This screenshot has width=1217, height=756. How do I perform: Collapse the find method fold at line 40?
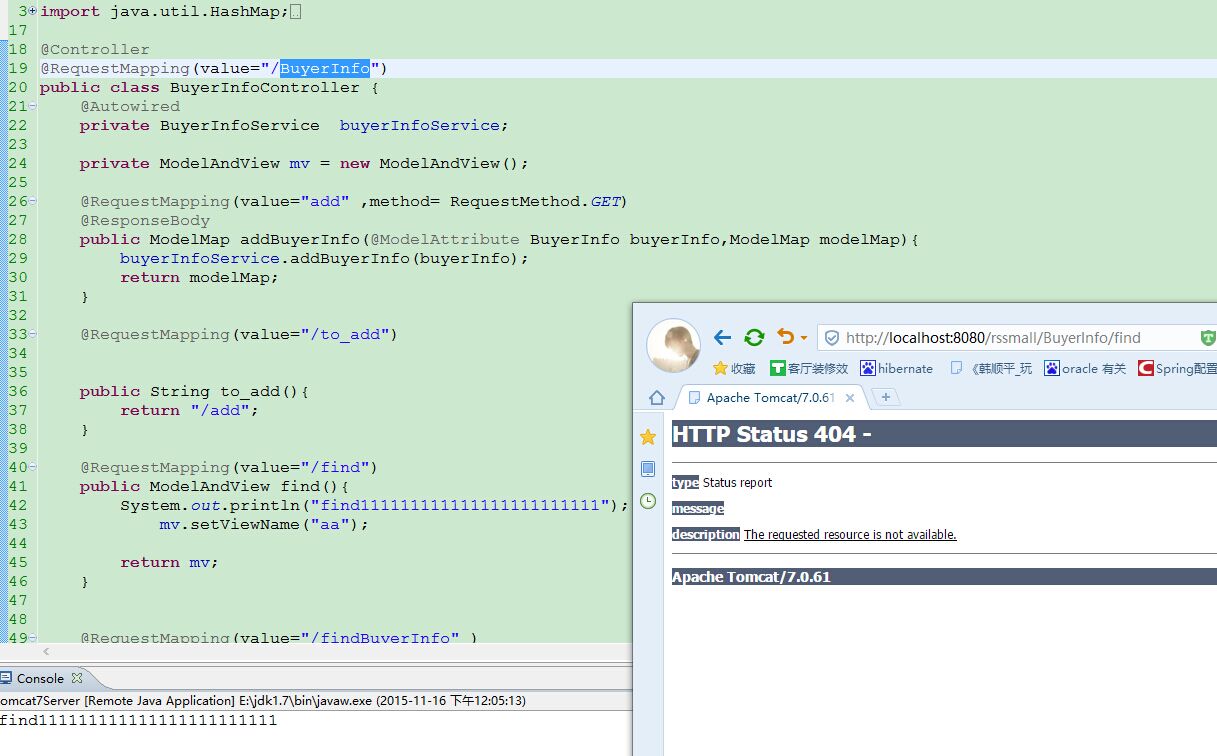33,467
